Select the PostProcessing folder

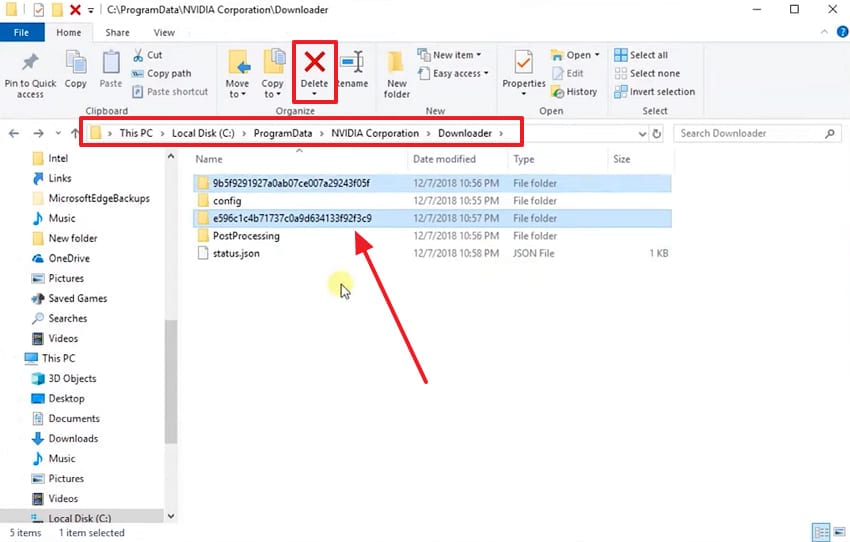click(432, 236)
